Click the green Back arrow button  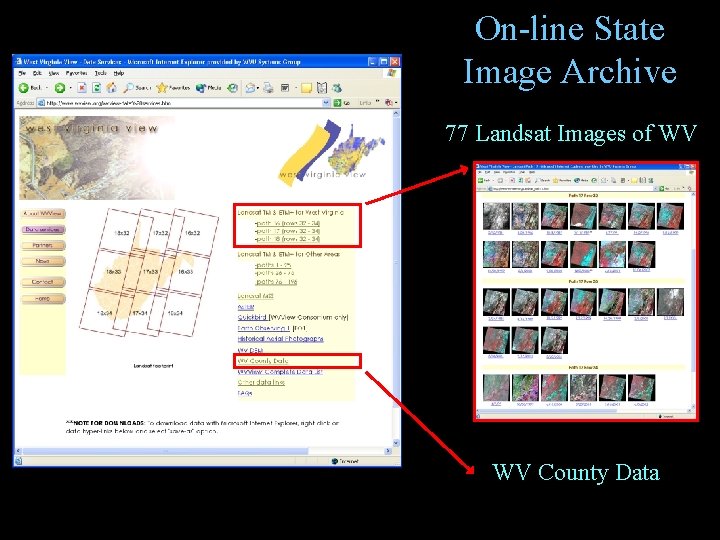(x=24, y=88)
